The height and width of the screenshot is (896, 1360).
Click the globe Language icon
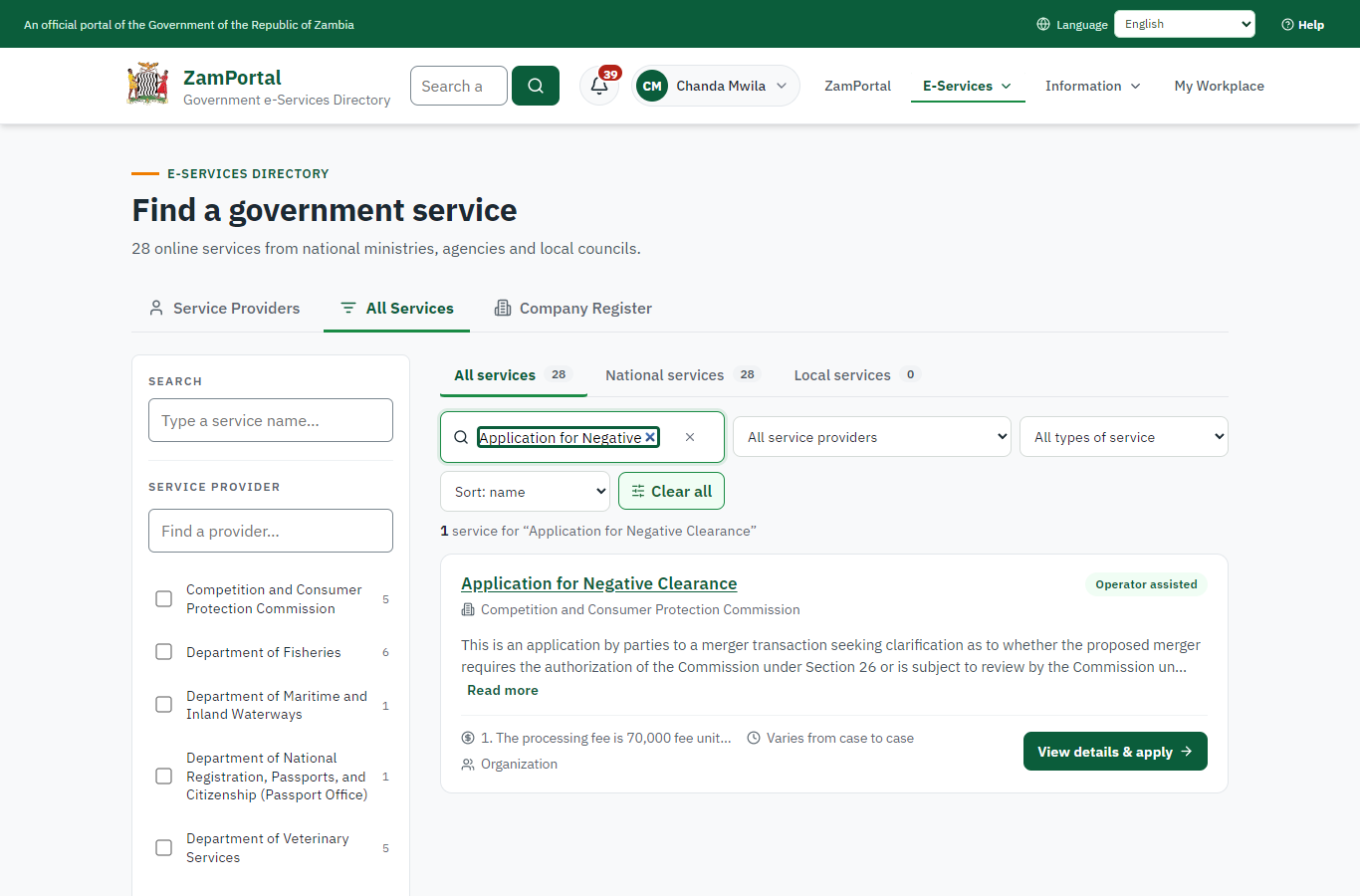(1043, 24)
